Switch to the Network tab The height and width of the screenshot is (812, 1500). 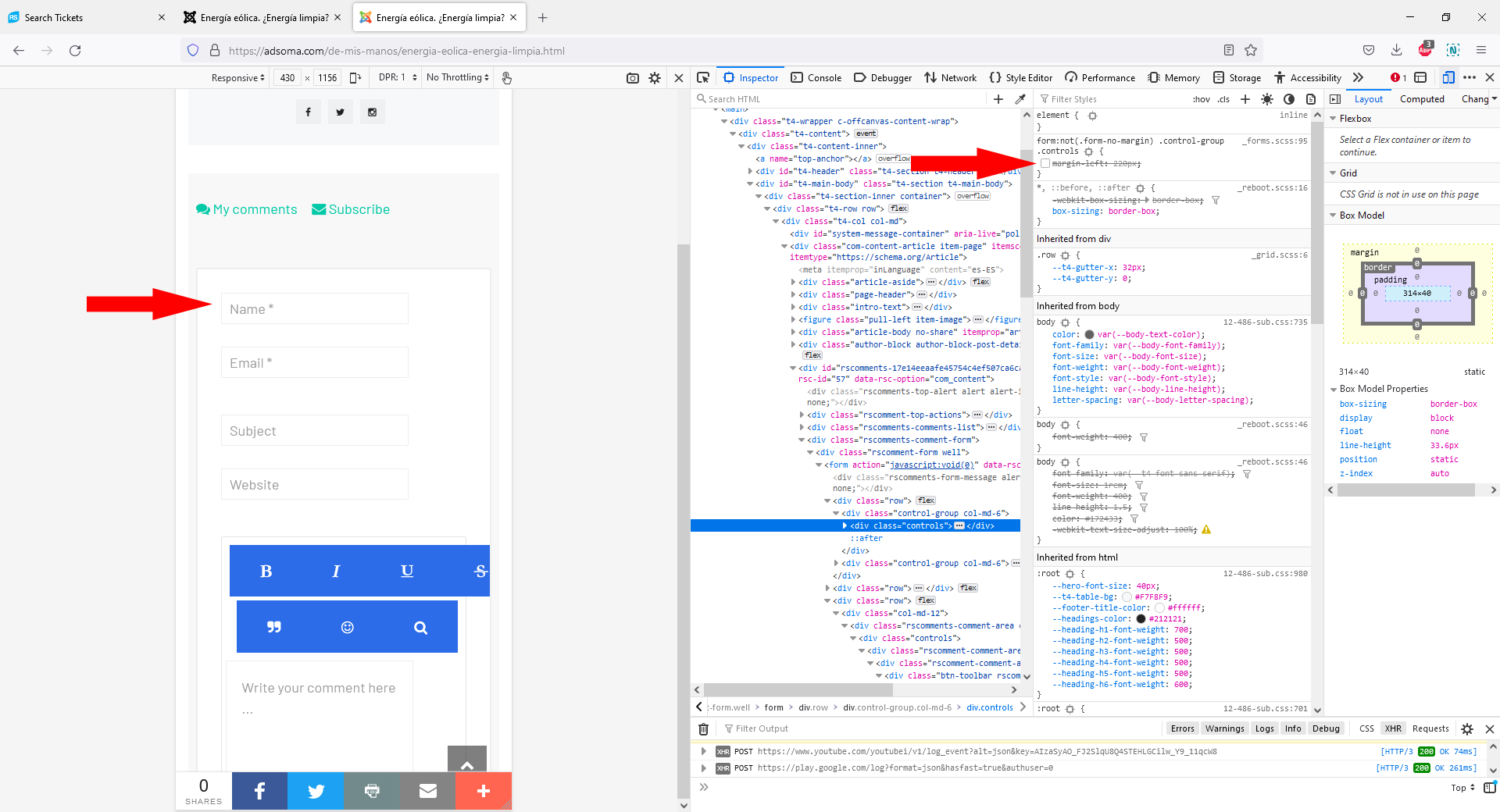point(951,77)
